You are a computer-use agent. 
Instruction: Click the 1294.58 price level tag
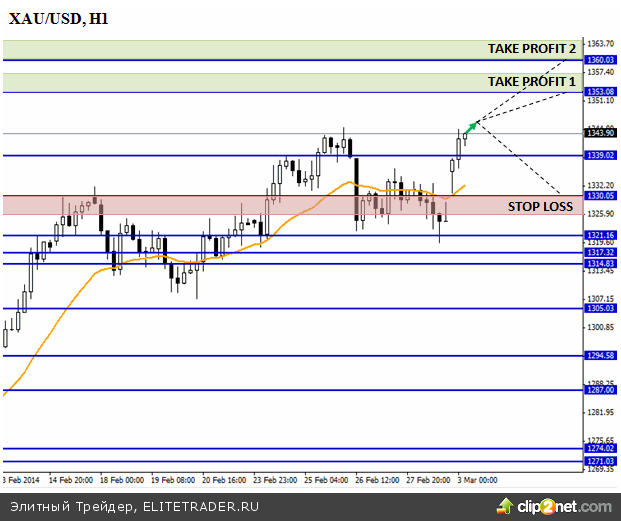click(601, 355)
